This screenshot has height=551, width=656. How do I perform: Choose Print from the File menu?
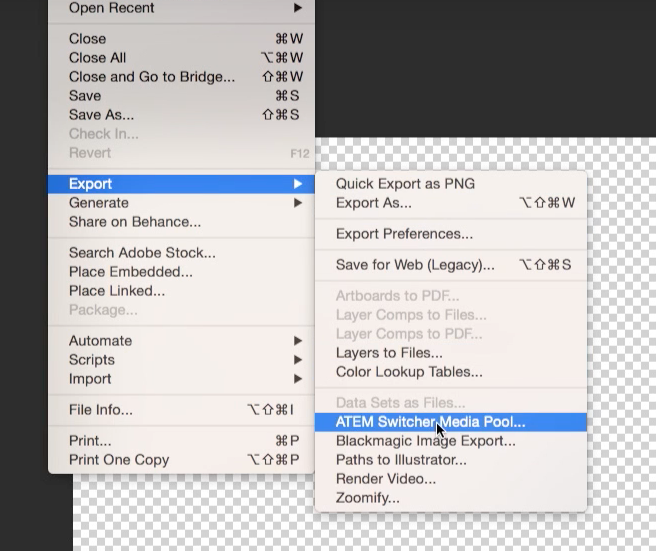[x=181, y=441]
